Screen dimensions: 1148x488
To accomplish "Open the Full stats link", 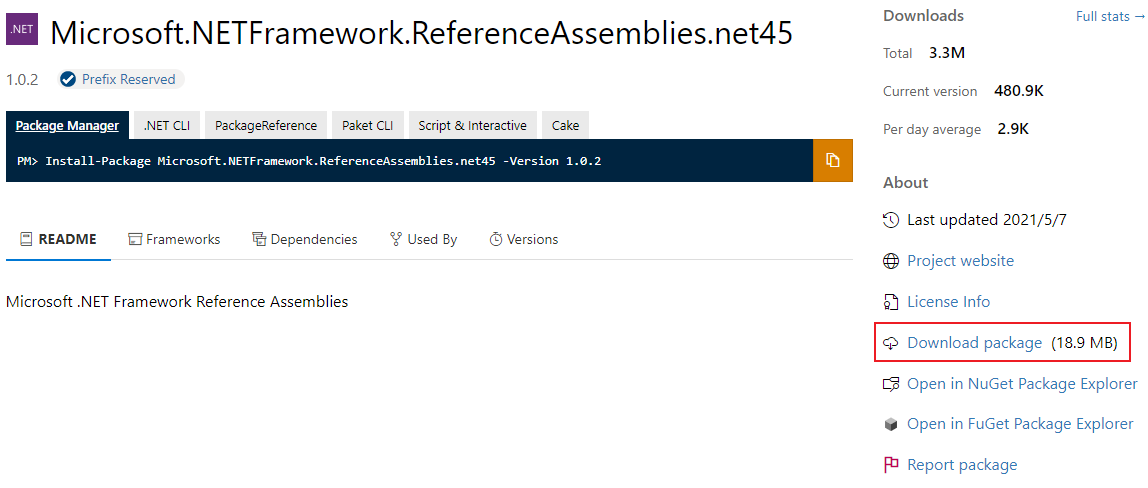I will pos(1110,17).
